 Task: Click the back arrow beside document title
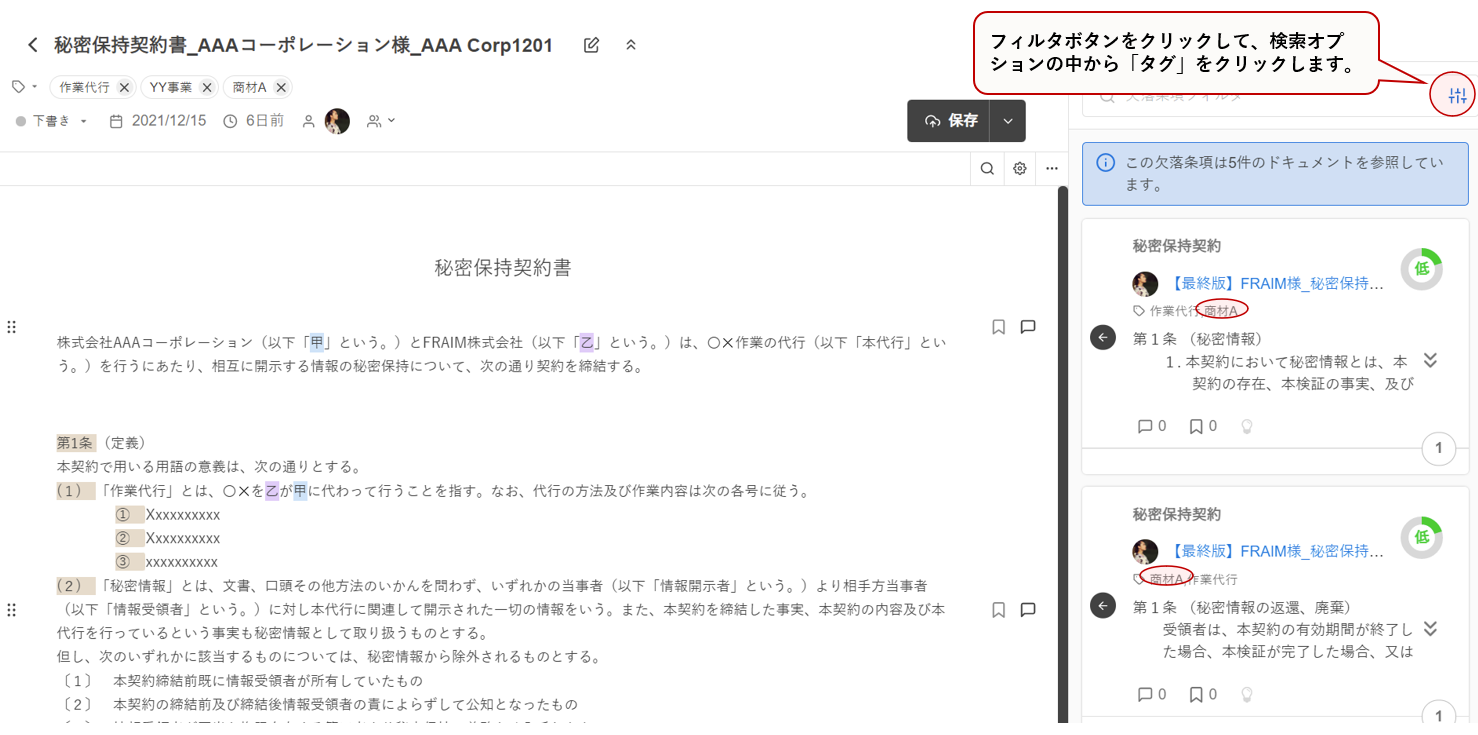[33, 45]
